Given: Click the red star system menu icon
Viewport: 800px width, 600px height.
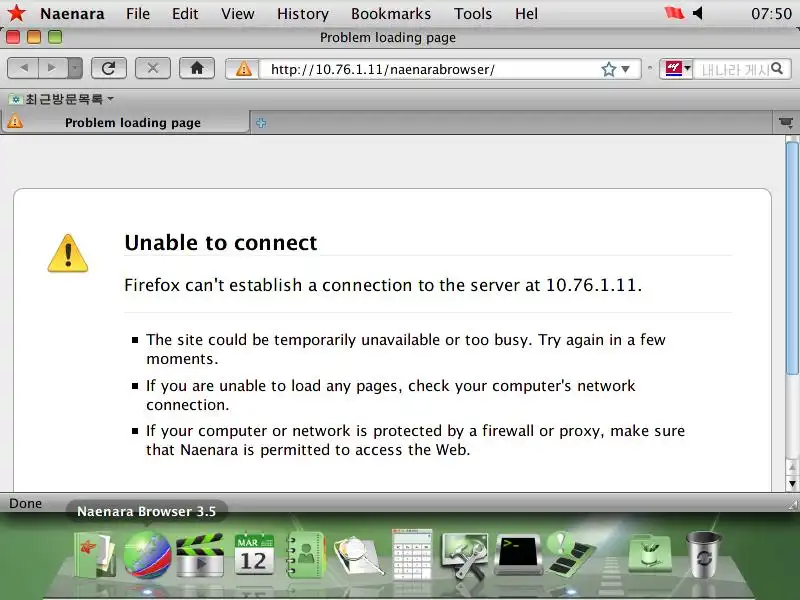Looking at the screenshot, I should point(16,13).
